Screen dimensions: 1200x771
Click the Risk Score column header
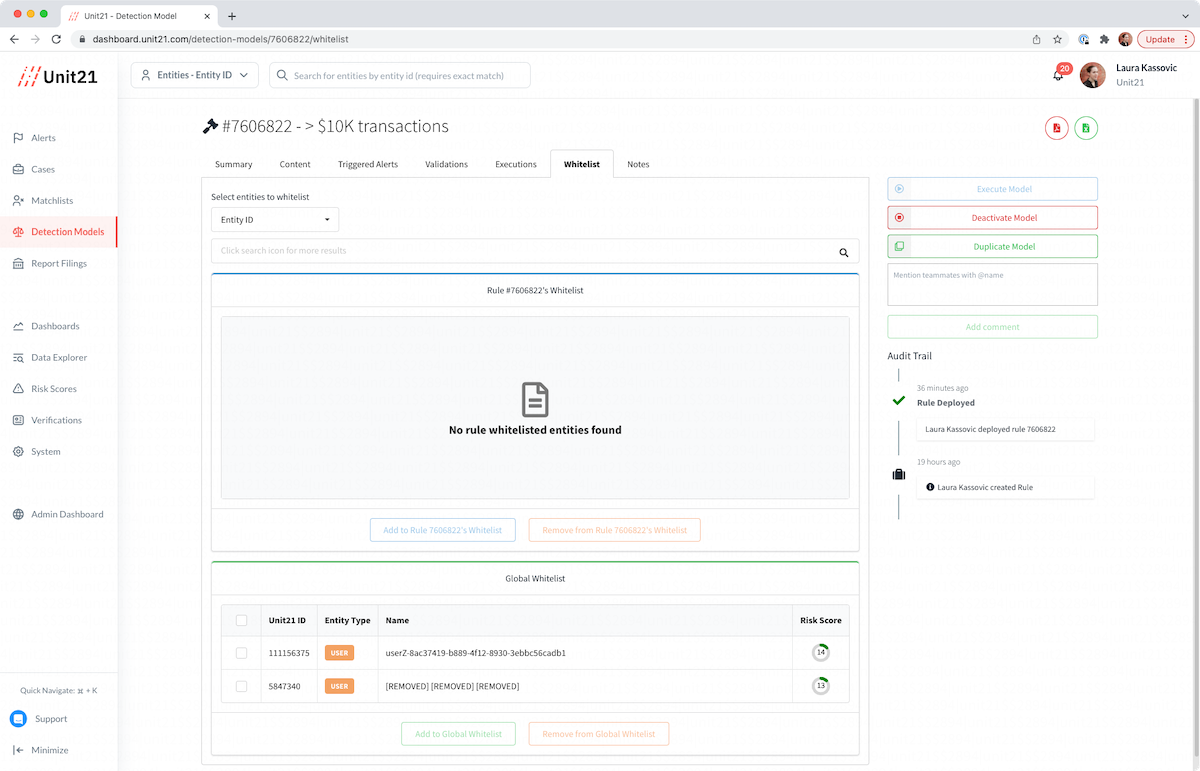(x=821, y=620)
